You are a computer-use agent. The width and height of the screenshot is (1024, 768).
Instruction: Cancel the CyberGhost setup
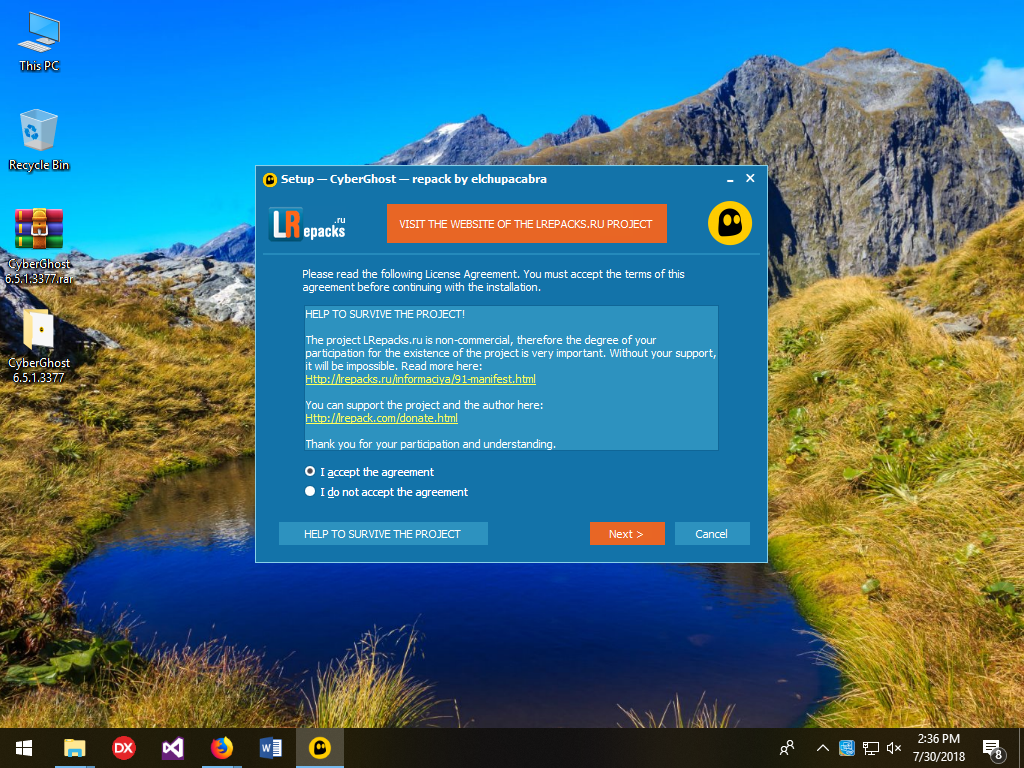pos(712,534)
